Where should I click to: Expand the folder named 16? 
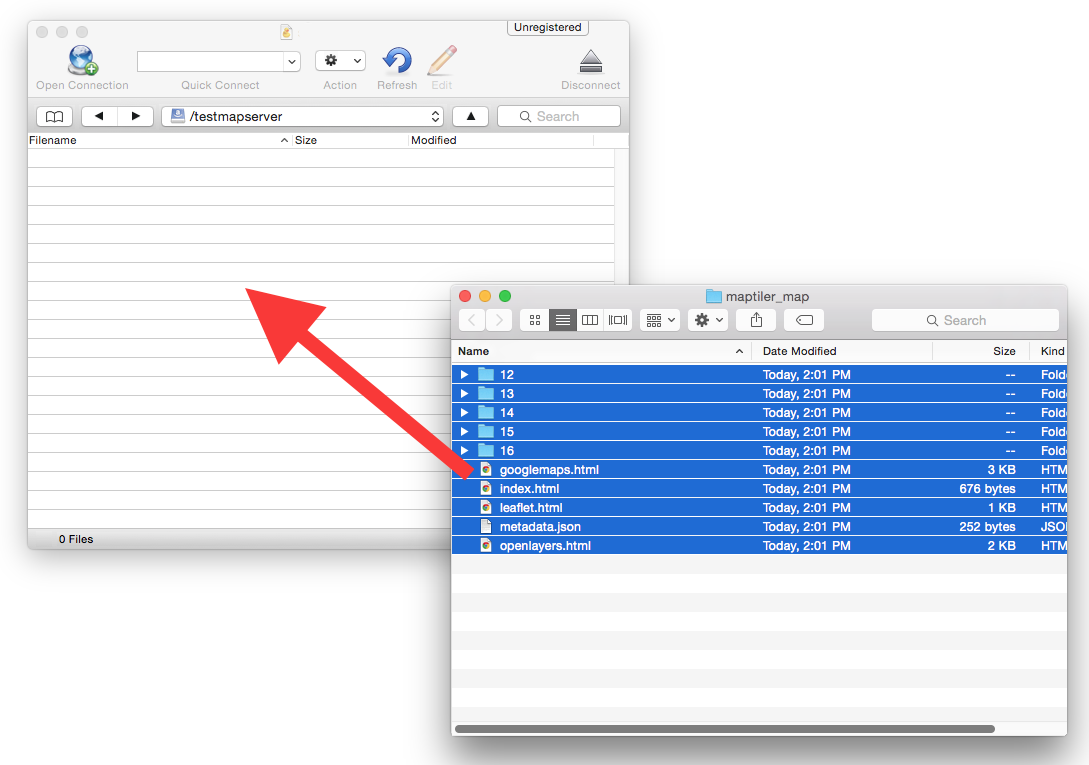464,451
